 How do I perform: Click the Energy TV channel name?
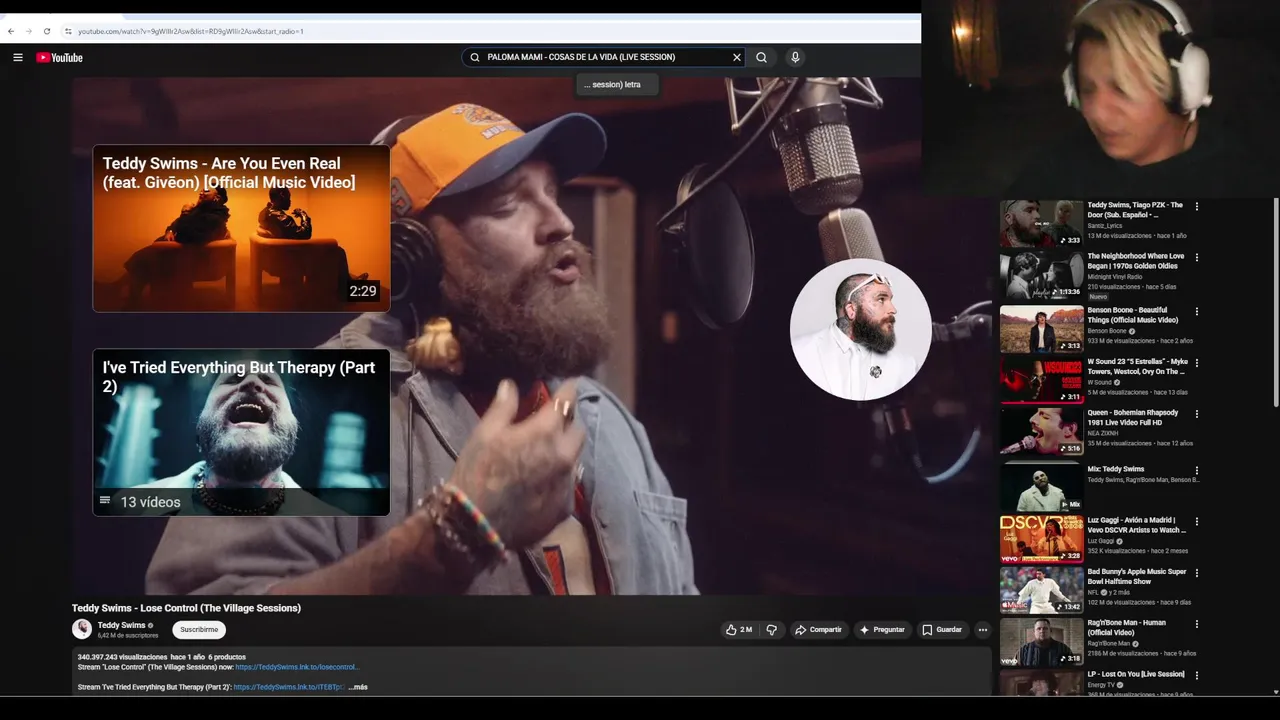(x=1102, y=685)
